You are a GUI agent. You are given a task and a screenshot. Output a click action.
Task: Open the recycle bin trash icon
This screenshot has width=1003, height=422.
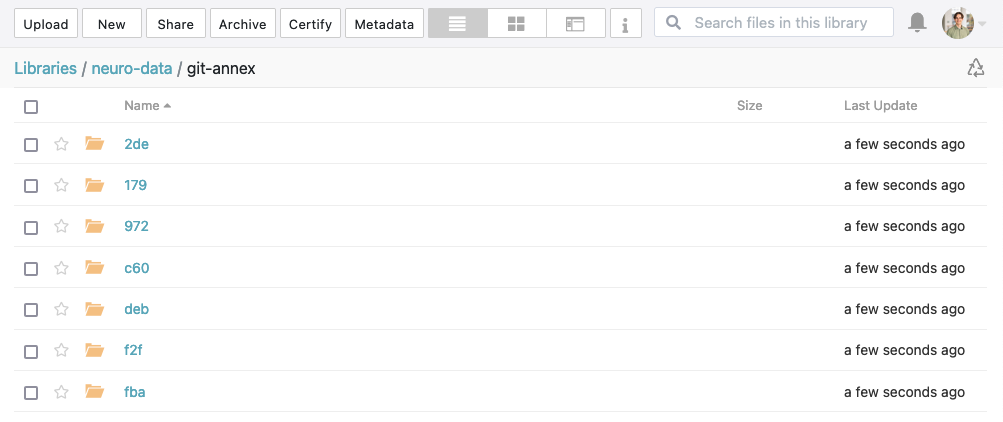point(975,68)
